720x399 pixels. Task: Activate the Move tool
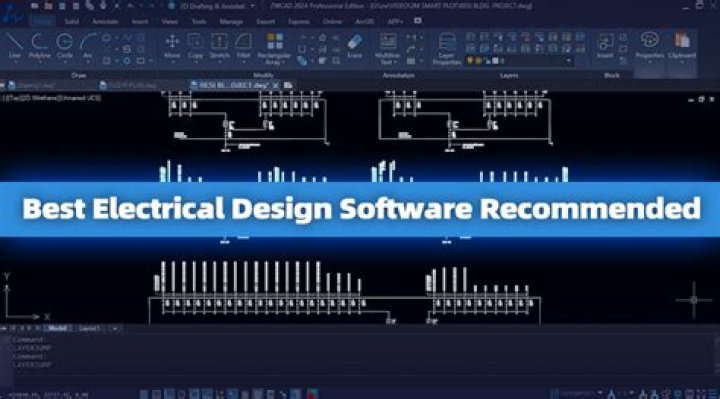(x=172, y=46)
